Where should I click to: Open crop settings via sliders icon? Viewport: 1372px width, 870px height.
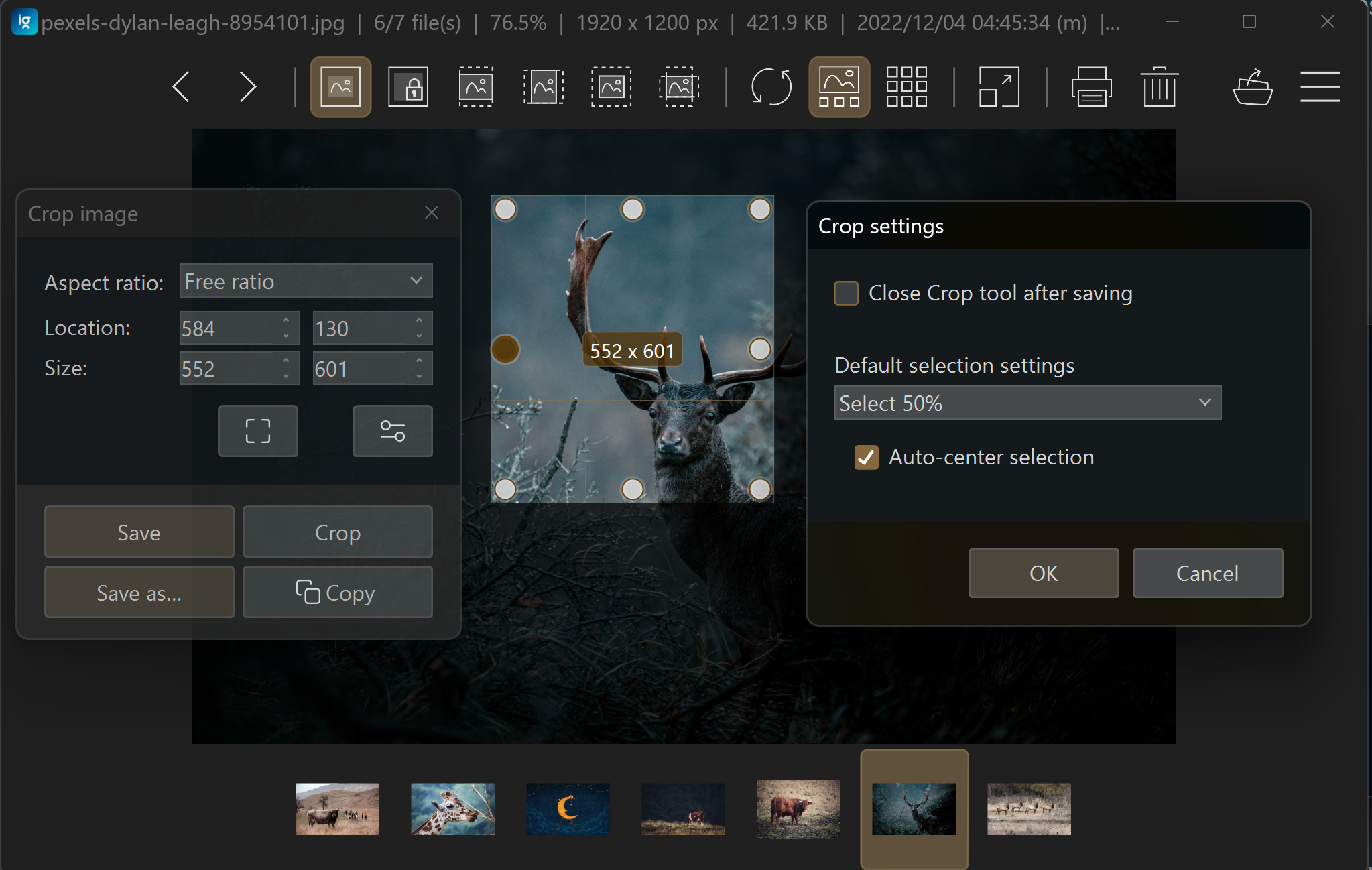click(x=392, y=431)
